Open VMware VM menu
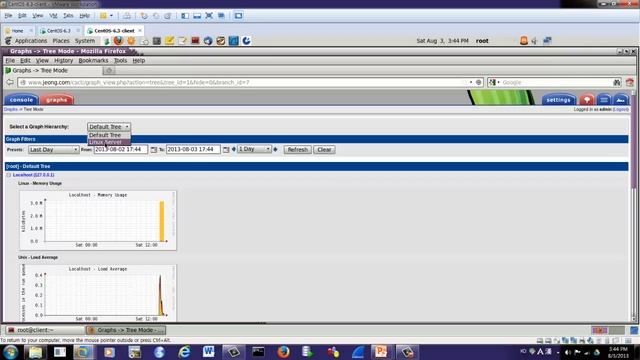The width and height of the screenshot is (640, 360). pos(53,16)
